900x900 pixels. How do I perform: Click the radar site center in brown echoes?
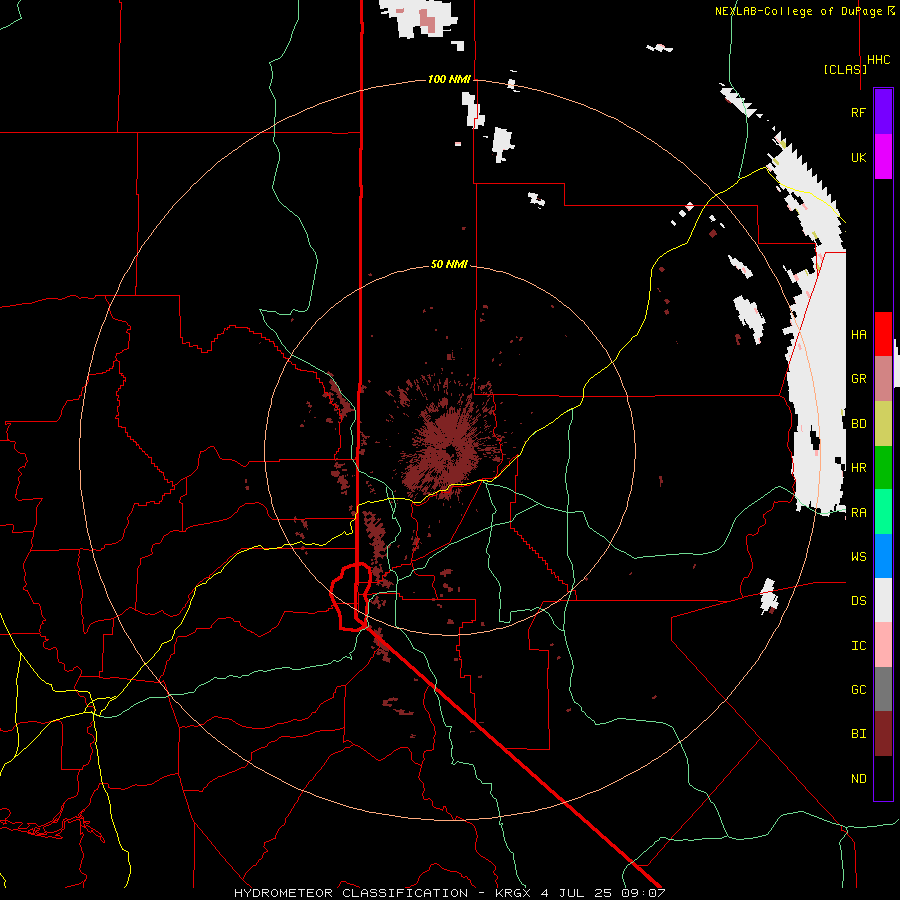coord(451,451)
